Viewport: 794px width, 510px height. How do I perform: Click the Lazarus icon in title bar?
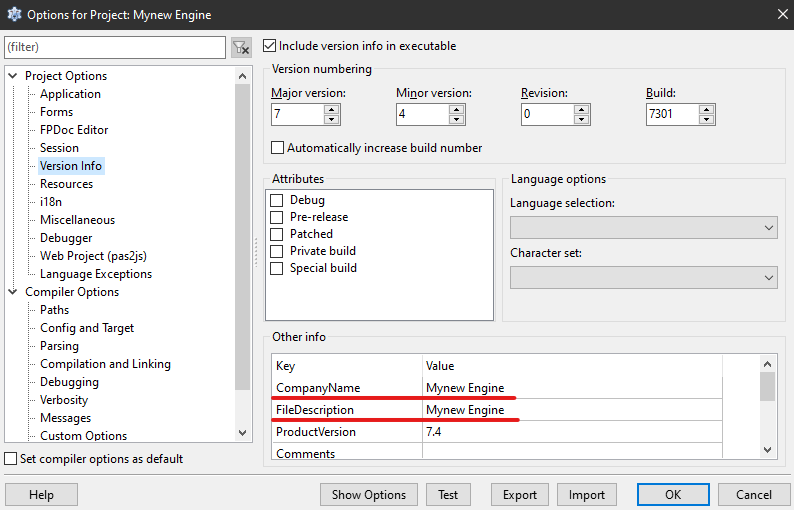pyautogui.click(x=14, y=15)
